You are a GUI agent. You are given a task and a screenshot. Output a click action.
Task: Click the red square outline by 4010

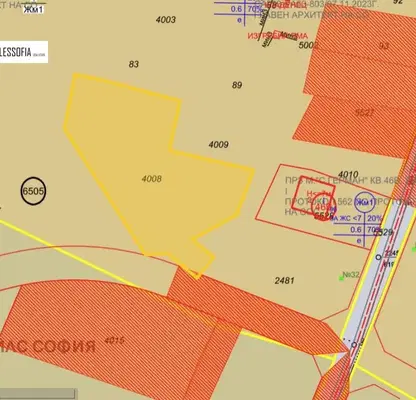coord(313,194)
